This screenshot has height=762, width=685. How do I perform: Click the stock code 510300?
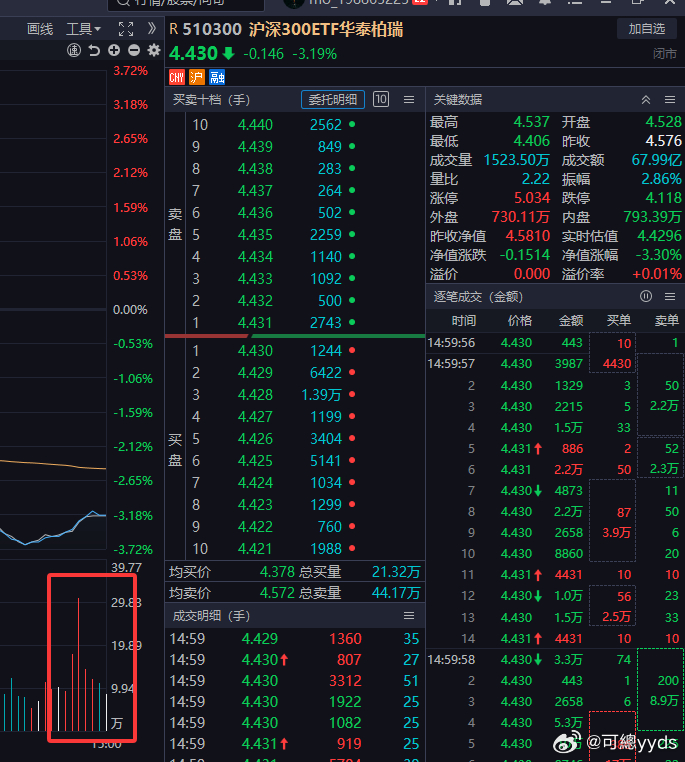coord(212,29)
